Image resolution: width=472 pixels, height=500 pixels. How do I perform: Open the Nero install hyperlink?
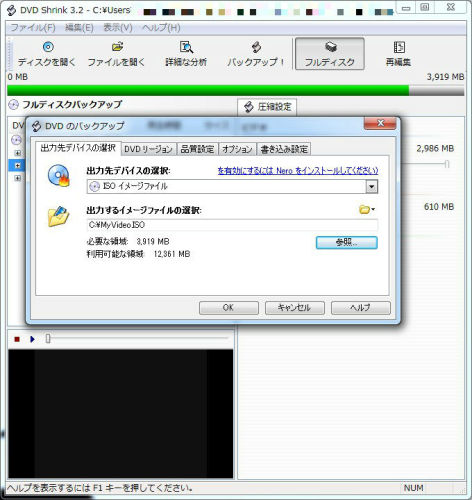298,171
